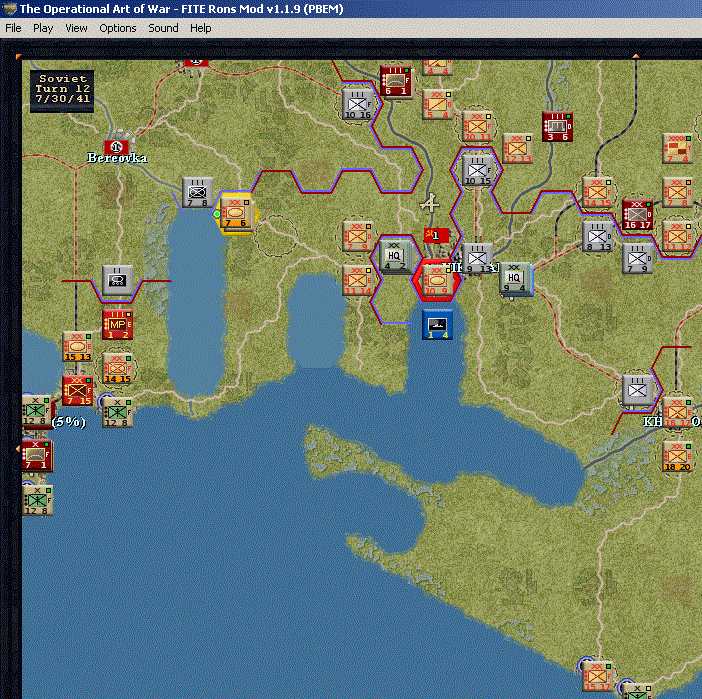
Task: Click the airfield icon on the map
Action: coord(429,203)
